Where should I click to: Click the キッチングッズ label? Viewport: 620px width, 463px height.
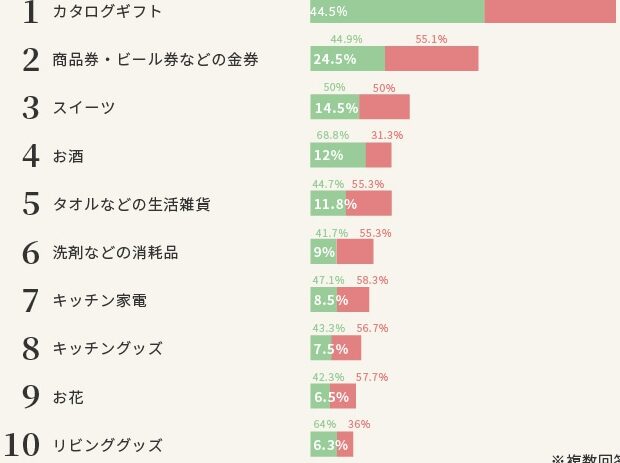(x=107, y=349)
